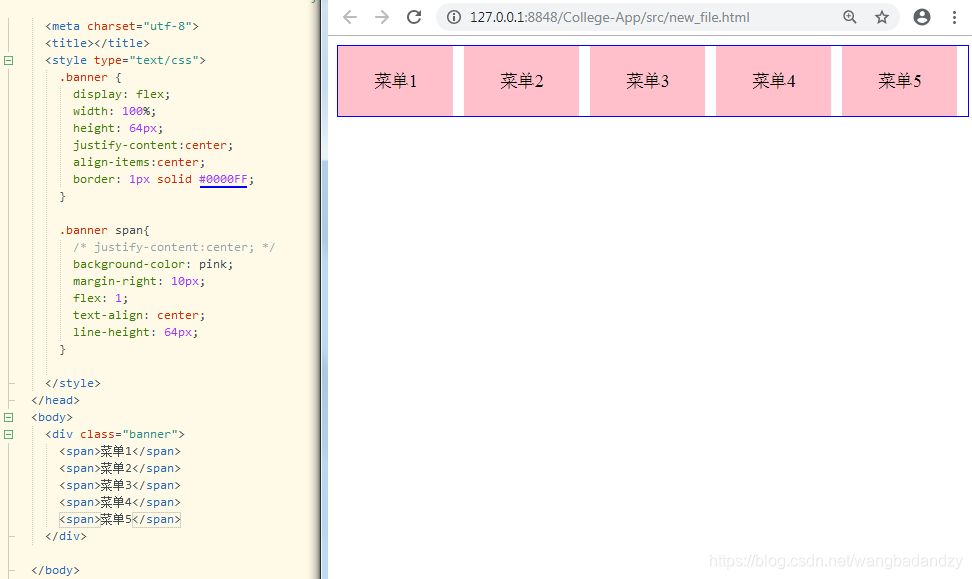This screenshot has height=579, width=972.
Task: Collapse the style block code fold
Action: (x=8, y=60)
